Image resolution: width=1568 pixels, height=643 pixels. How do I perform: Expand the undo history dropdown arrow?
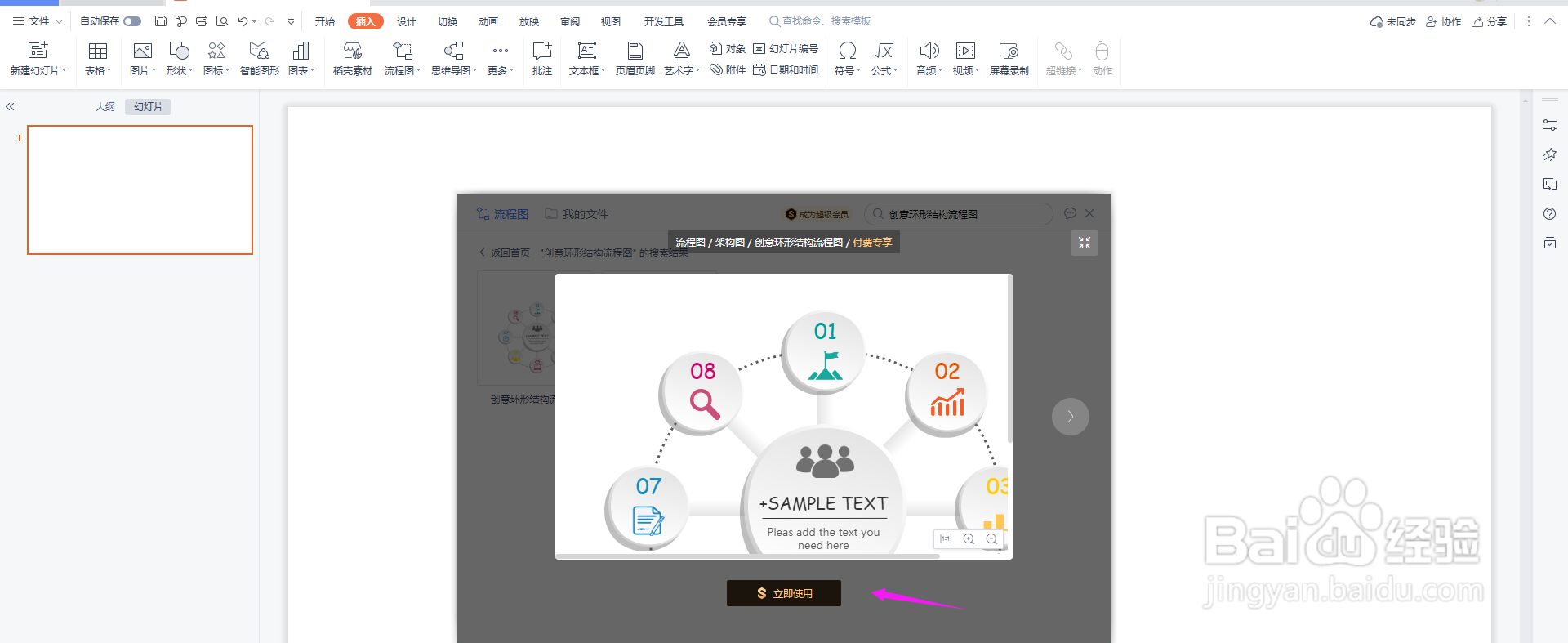pos(255,22)
